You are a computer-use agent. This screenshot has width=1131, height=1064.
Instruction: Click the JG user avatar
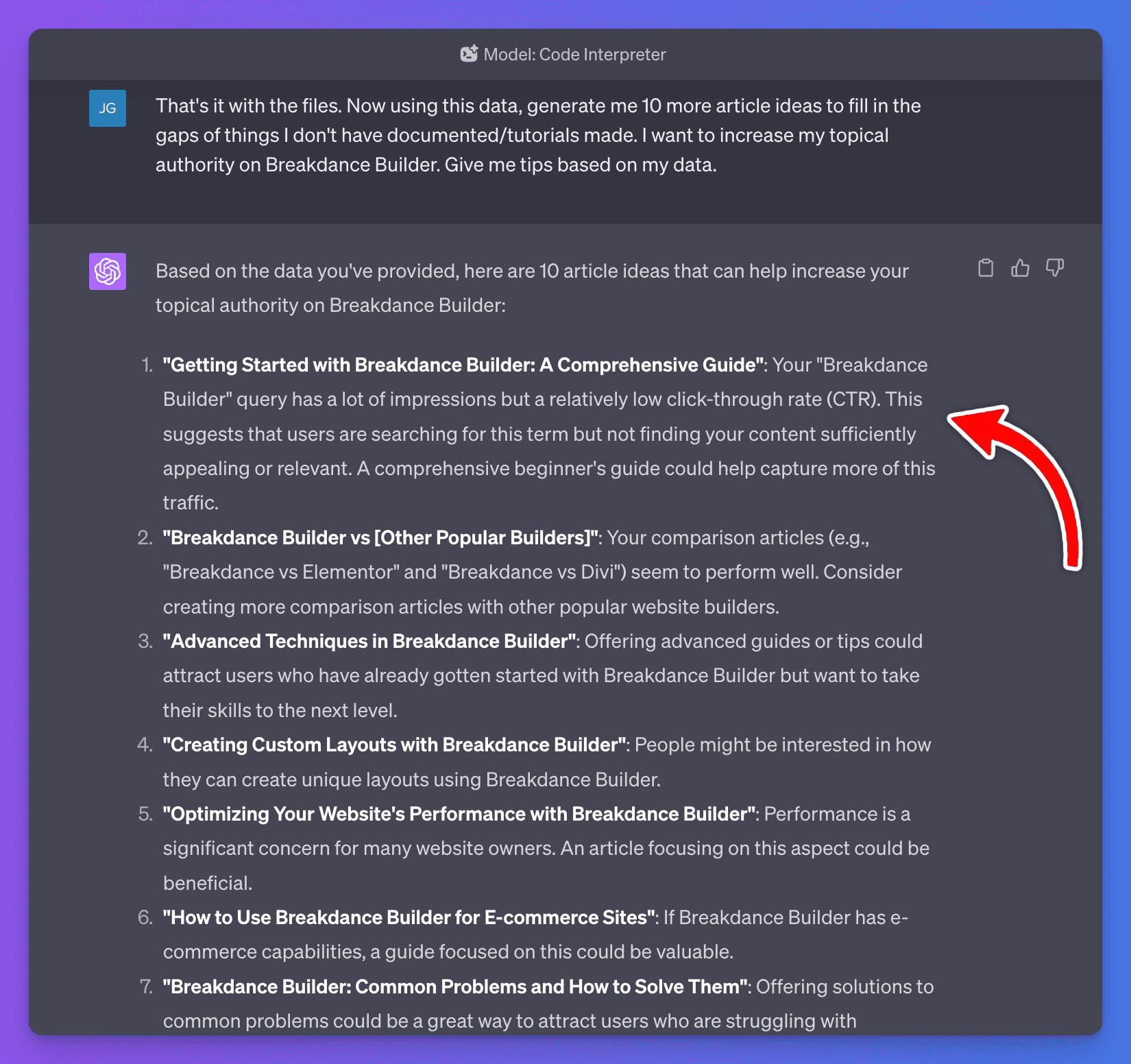click(x=108, y=108)
